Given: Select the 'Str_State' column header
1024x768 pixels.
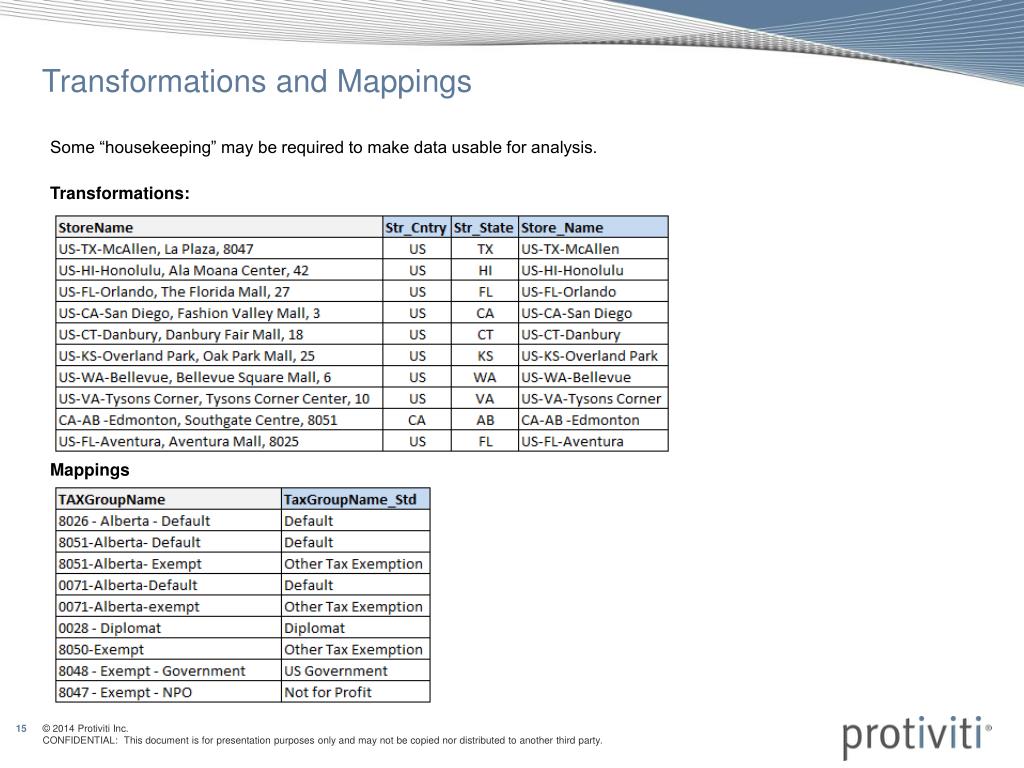Looking at the screenshot, I should coord(485,227).
